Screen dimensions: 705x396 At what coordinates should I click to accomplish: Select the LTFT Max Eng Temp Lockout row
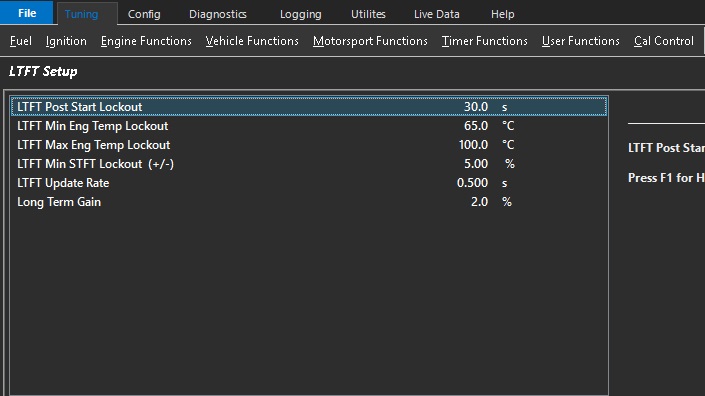pos(309,145)
